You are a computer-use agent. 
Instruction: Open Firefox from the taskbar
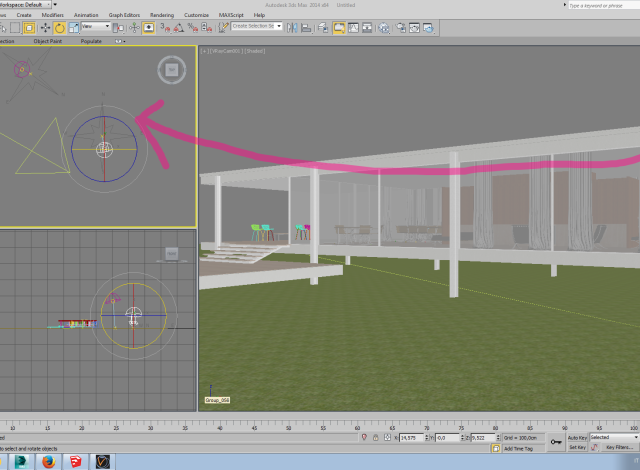48,462
